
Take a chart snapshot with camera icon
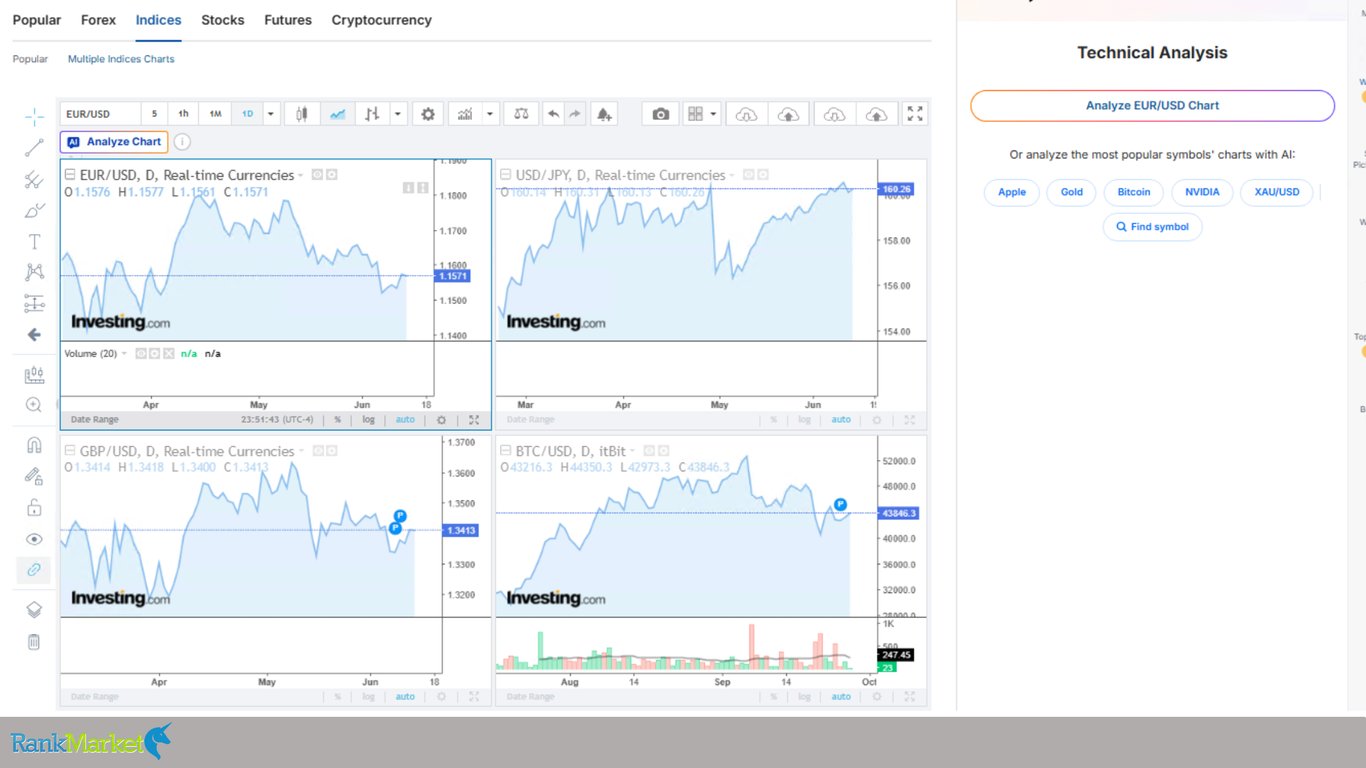point(660,114)
